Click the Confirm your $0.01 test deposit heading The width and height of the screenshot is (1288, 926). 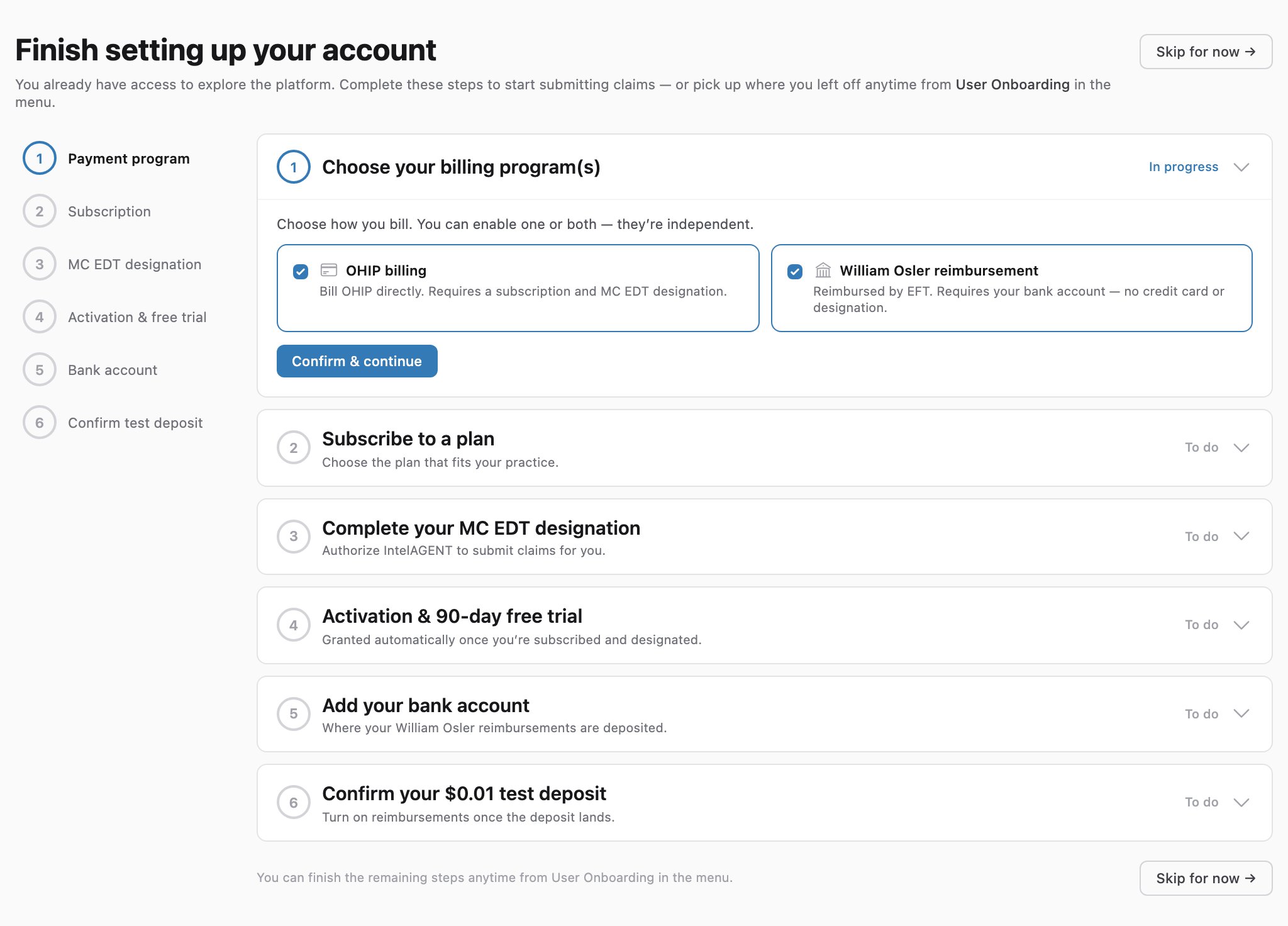click(464, 793)
